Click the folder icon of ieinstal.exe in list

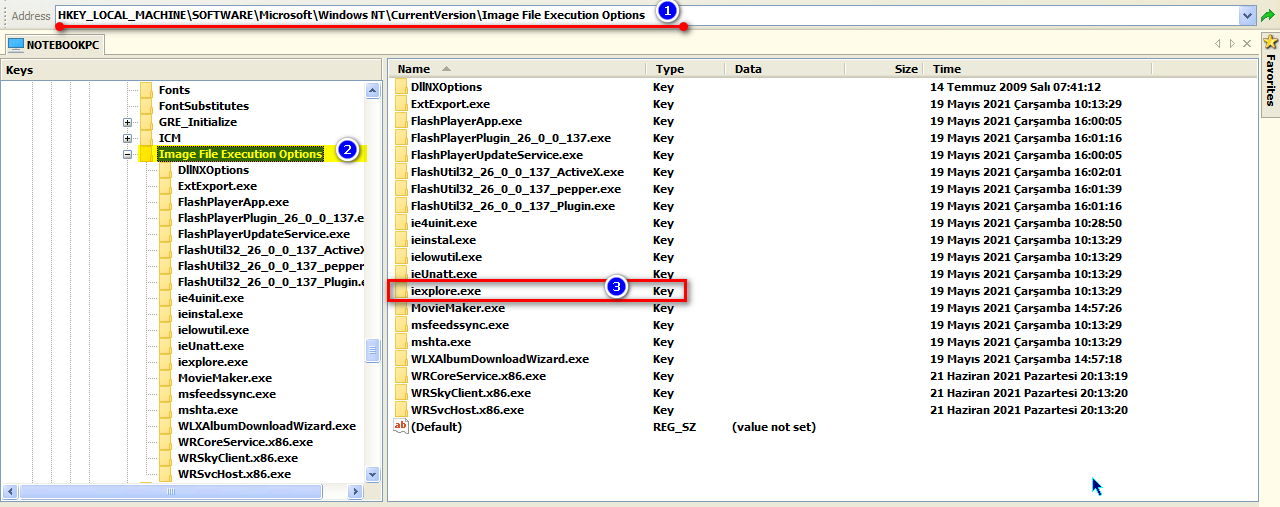(x=401, y=240)
